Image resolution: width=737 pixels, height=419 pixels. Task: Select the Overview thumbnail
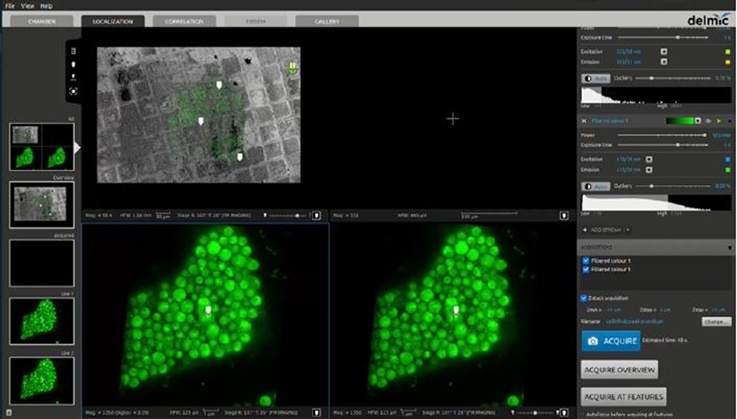42,205
